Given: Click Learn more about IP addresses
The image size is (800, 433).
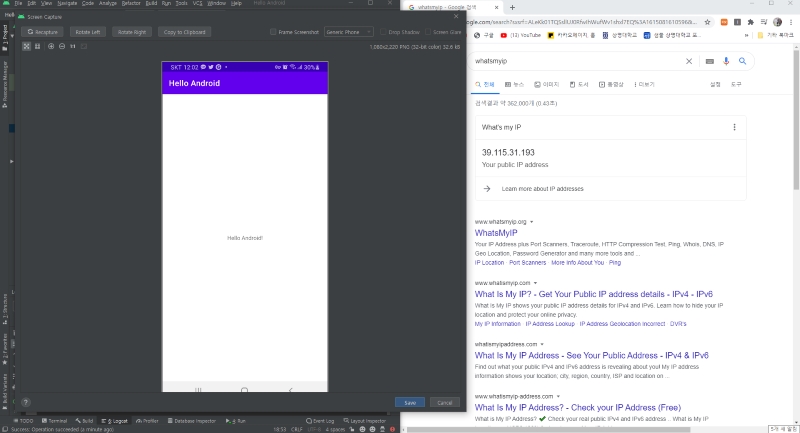Looking at the screenshot, I should tap(542, 189).
